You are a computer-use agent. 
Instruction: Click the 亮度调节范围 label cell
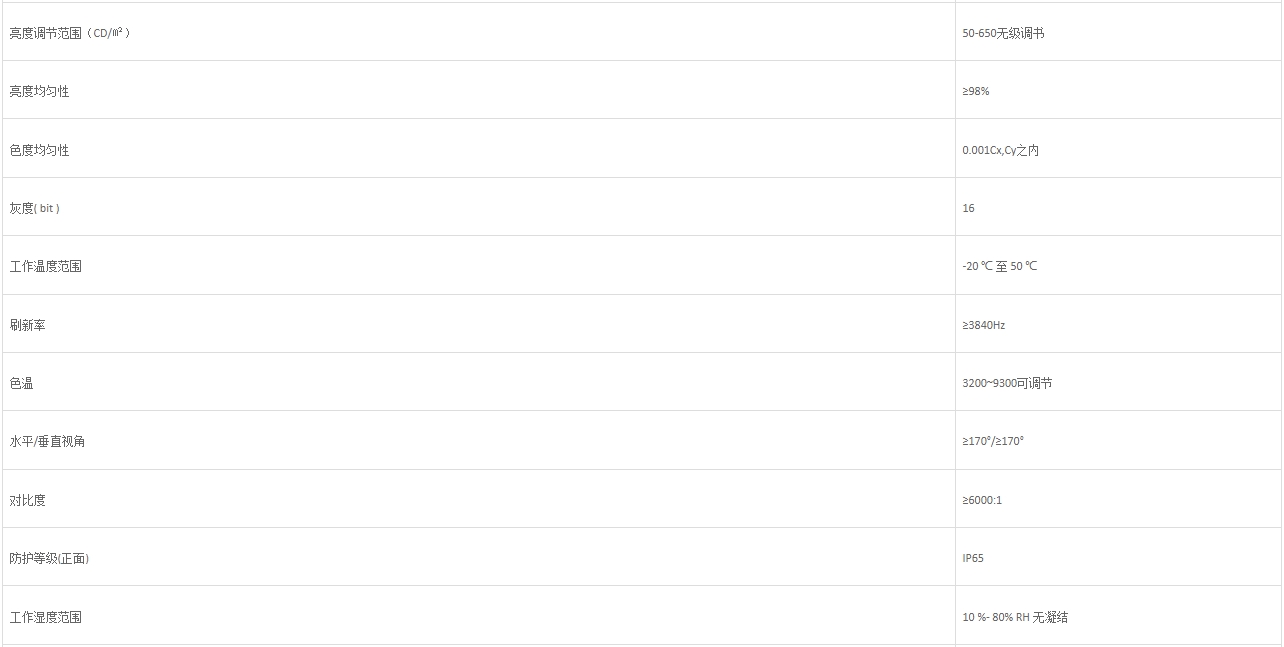[70, 33]
